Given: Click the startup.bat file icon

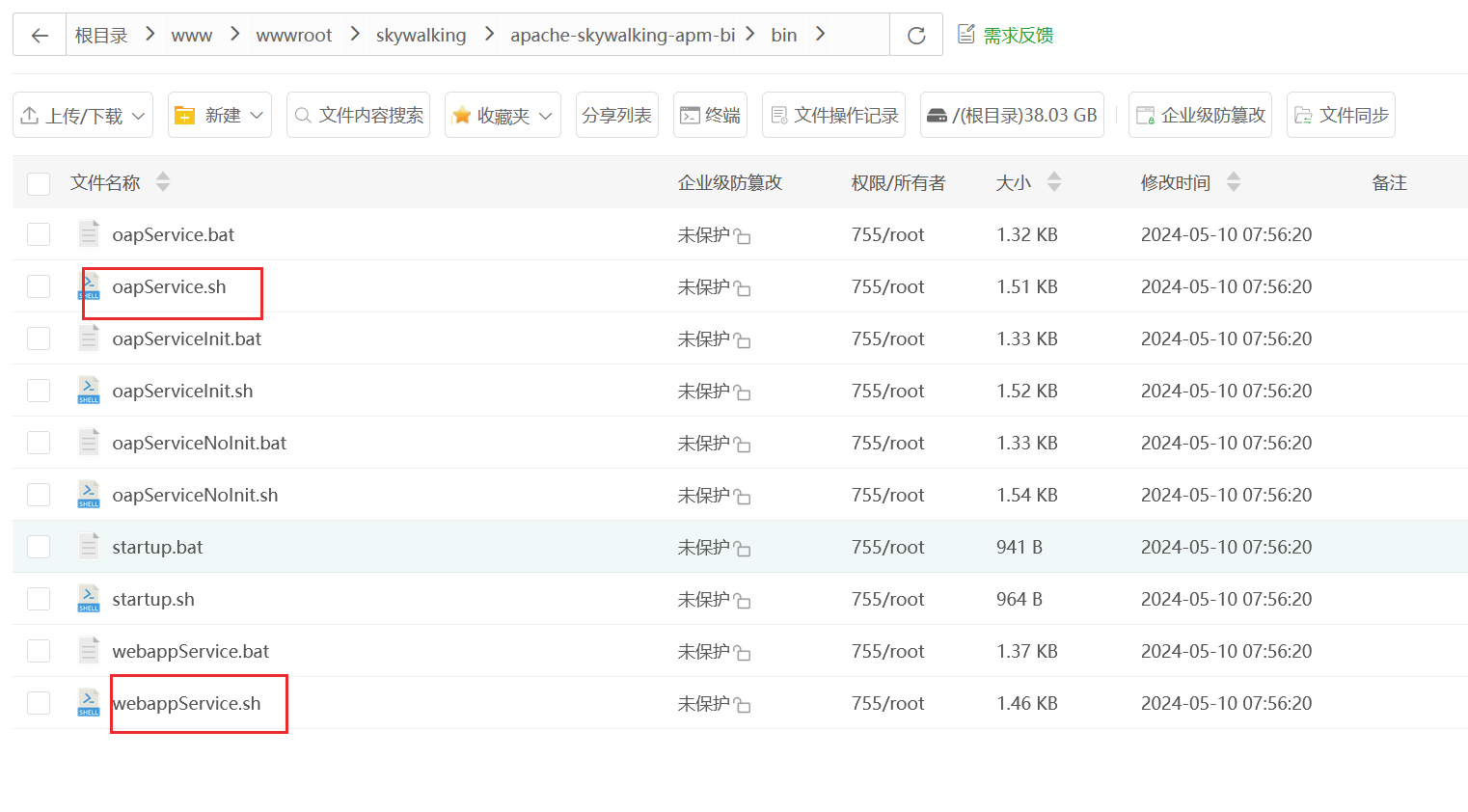Looking at the screenshot, I should pos(89,547).
